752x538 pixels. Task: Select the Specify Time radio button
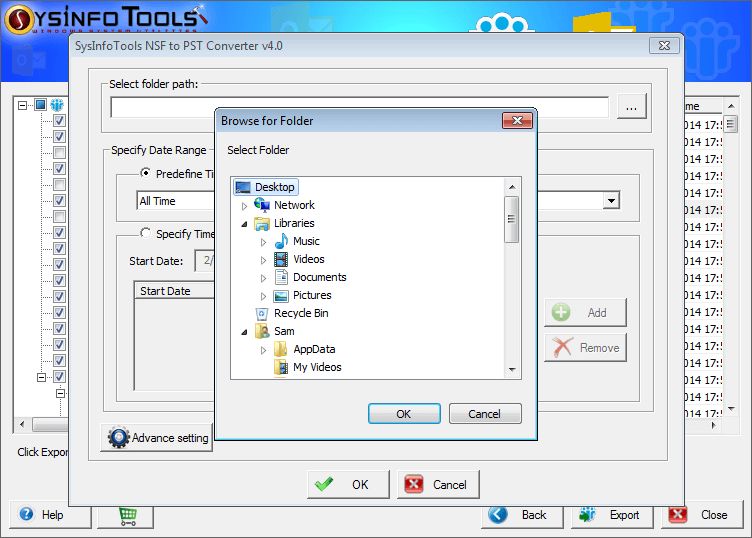click(x=145, y=233)
